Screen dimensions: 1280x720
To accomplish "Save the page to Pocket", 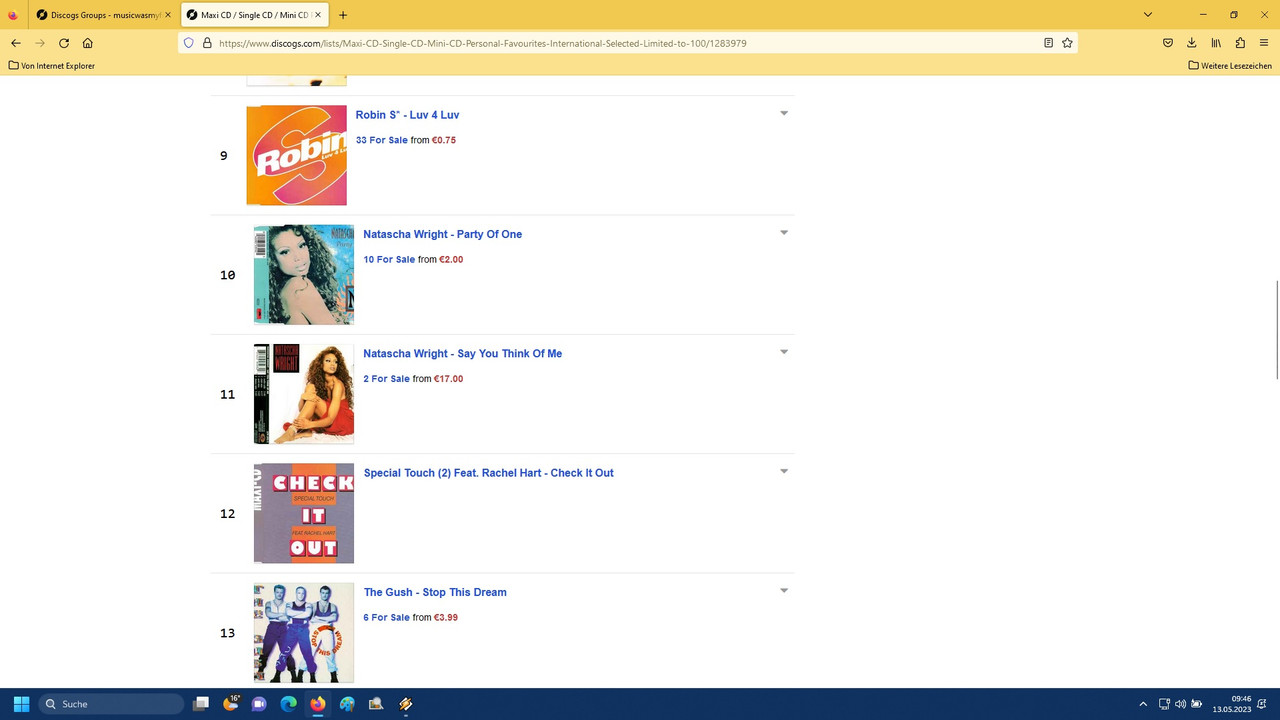I will pyautogui.click(x=1168, y=43).
